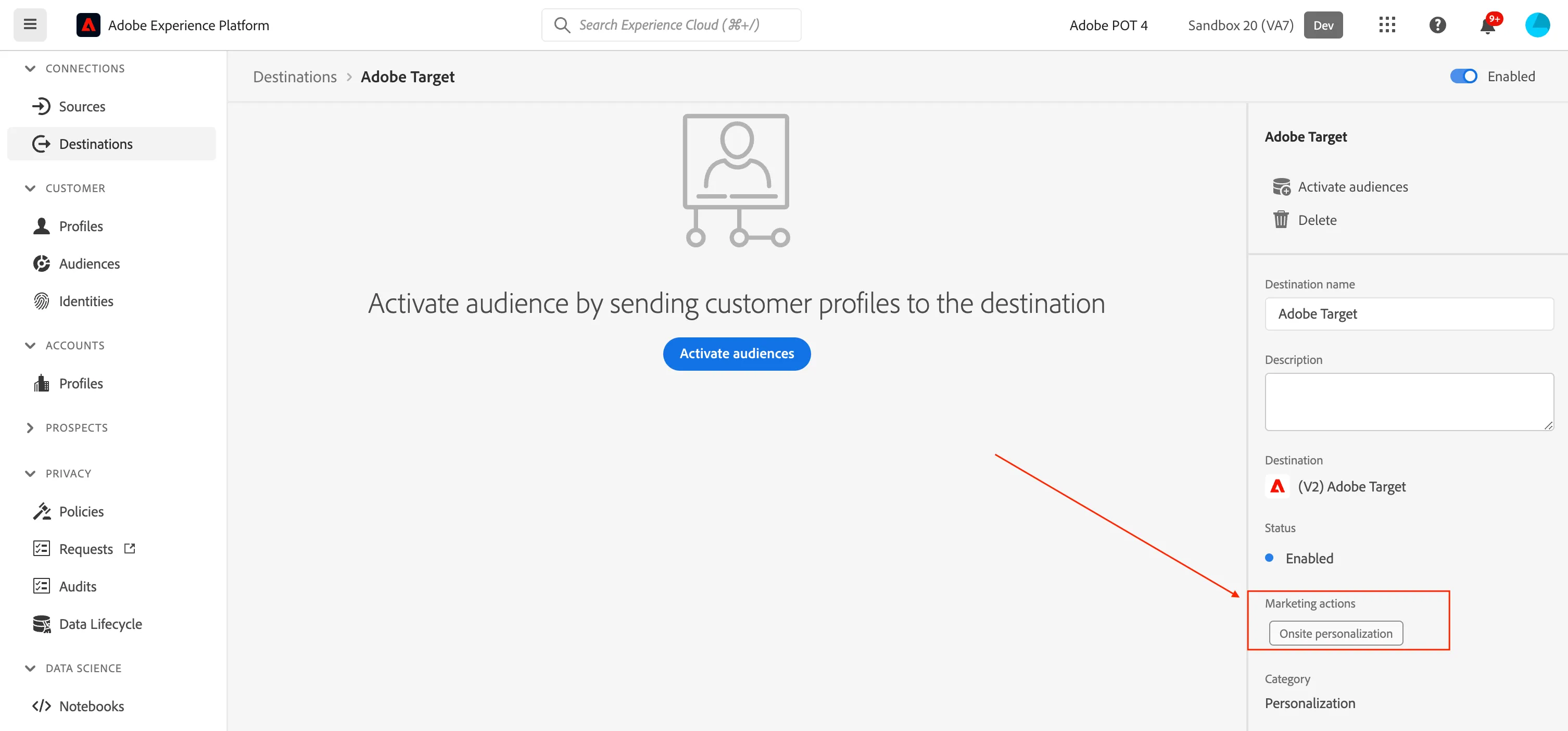The image size is (1568, 731).
Task: View notifications bell
Action: (x=1488, y=26)
